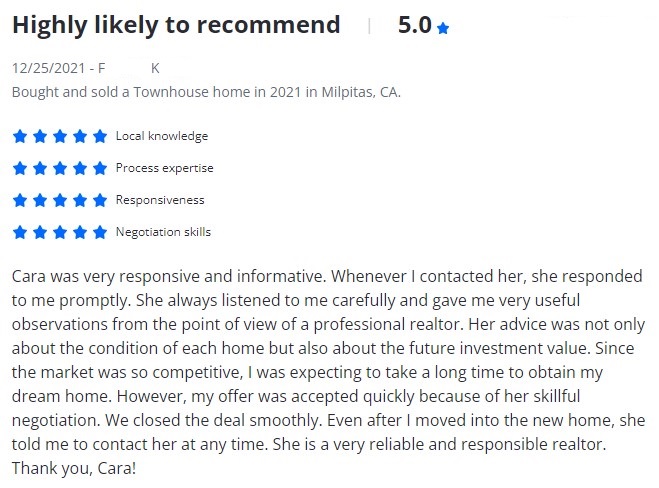Click the reviewer's initial "K" beside the date

coord(155,69)
